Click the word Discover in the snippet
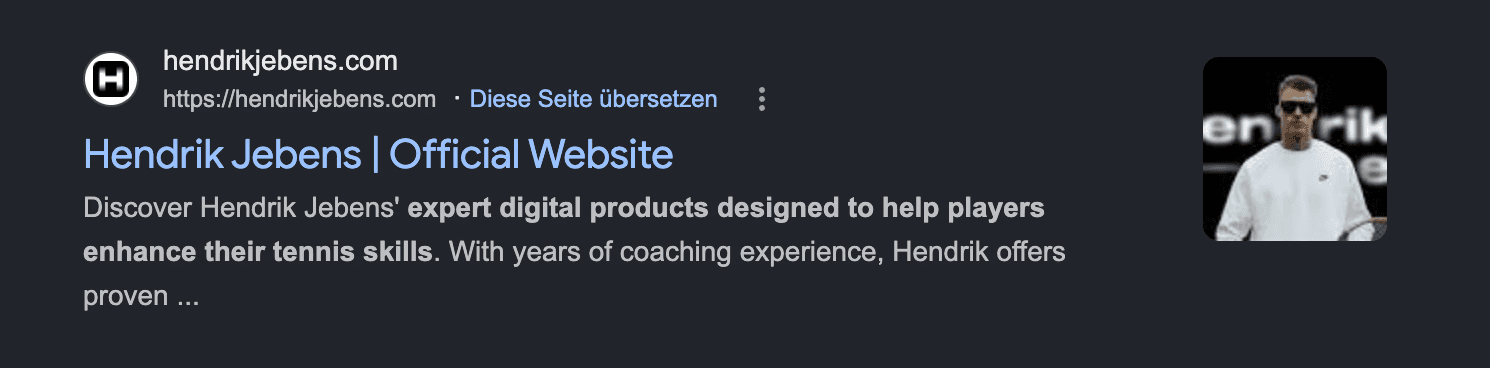Screen dimensions: 1490x368 tap(139, 210)
